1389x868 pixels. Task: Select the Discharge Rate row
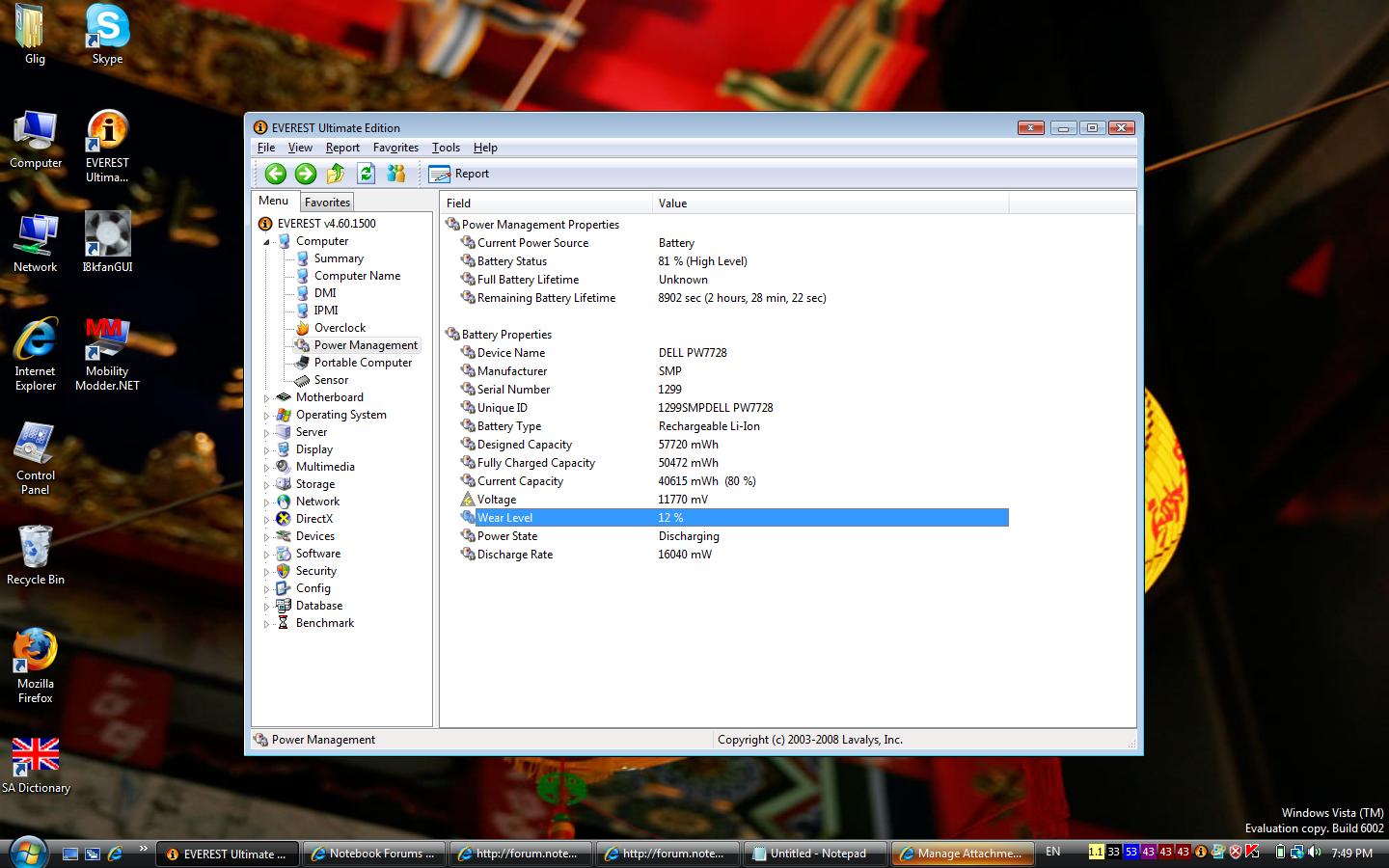point(734,555)
